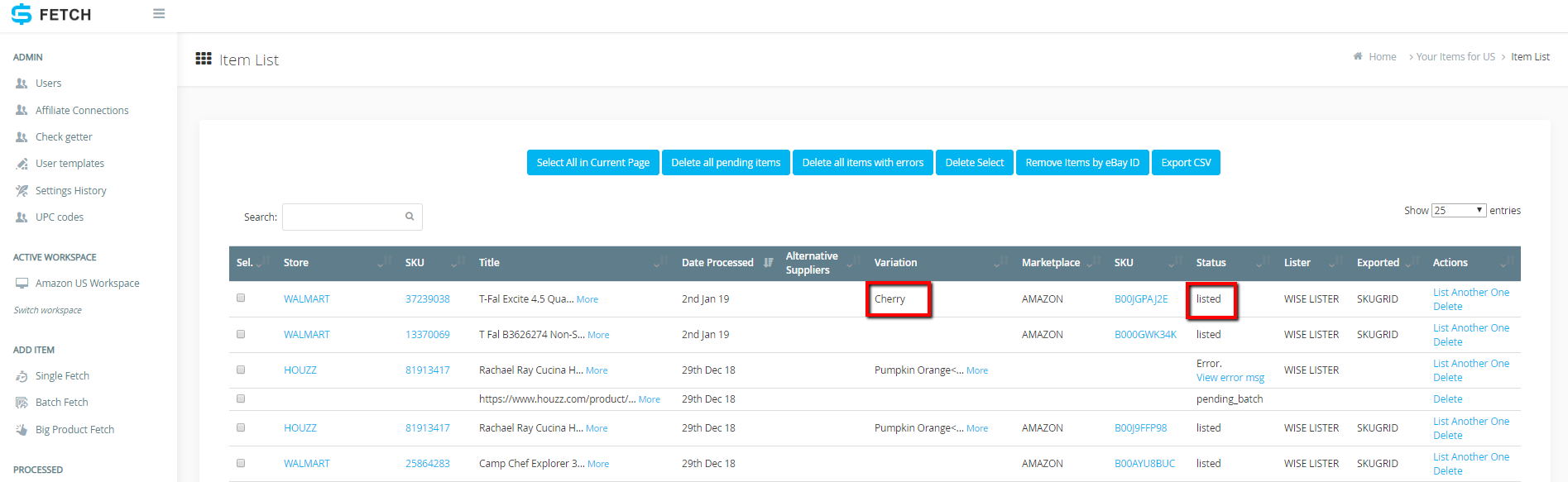The height and width of the screenshot is (482, 1568).
Task: Click More on T-Fal Excite title
Action: pyautogui.click(x=587, y=299)
